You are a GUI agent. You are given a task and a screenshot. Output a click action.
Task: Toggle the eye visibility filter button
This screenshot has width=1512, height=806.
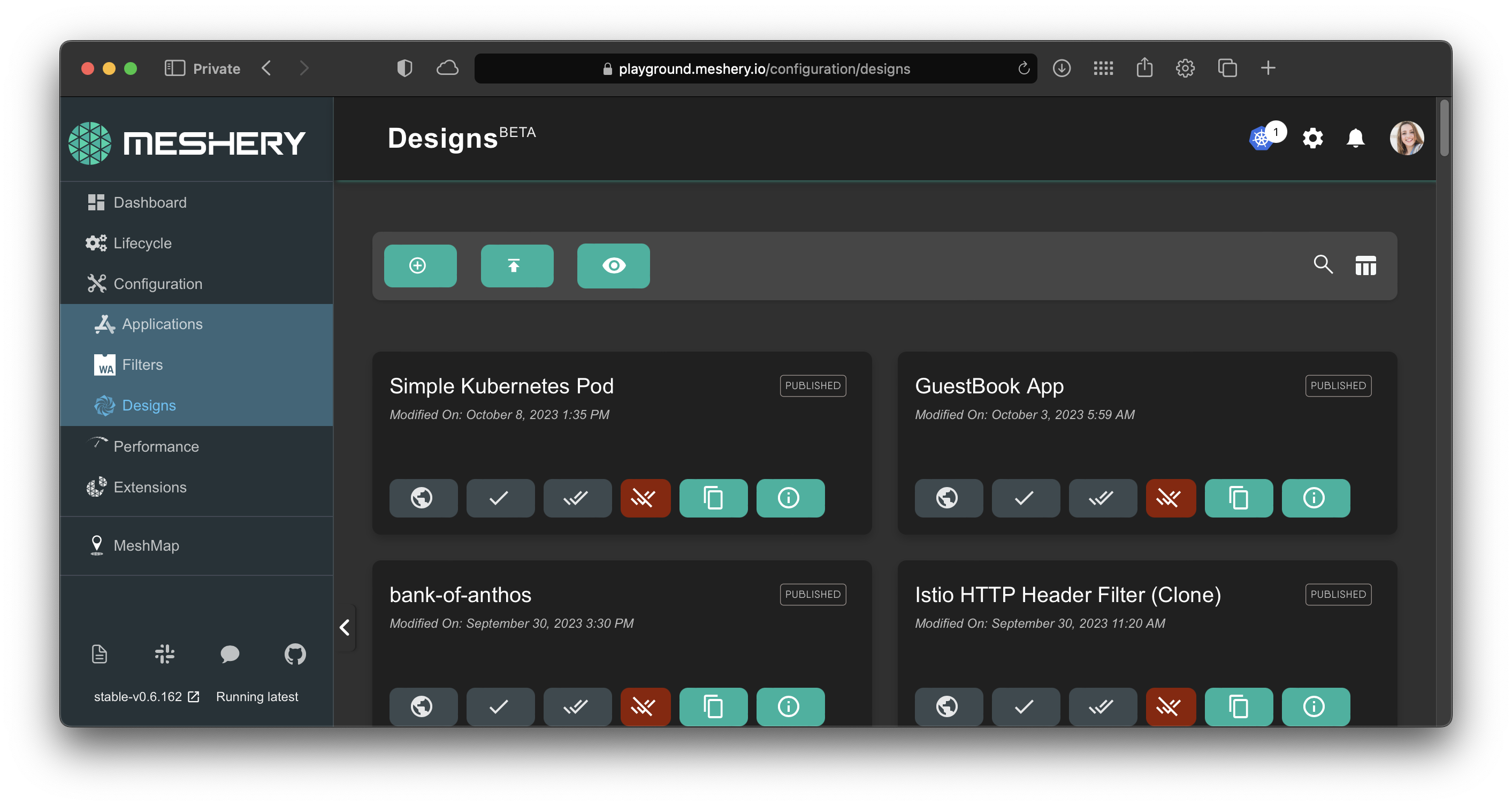pos(613,266)
